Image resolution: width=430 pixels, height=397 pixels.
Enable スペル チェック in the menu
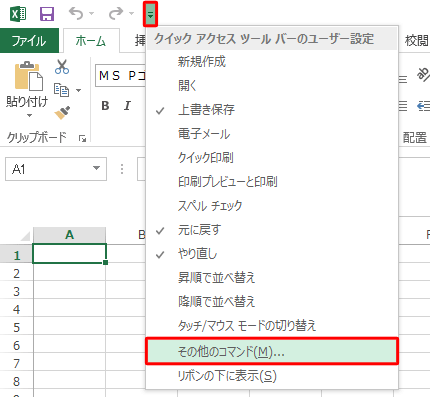coord(272,206)
